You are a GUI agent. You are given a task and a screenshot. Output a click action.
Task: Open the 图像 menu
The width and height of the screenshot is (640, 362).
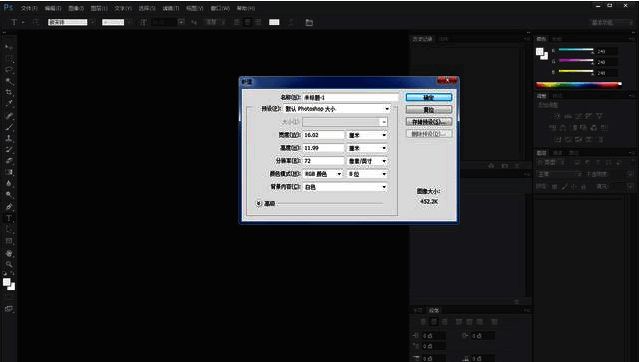point(76,8)
